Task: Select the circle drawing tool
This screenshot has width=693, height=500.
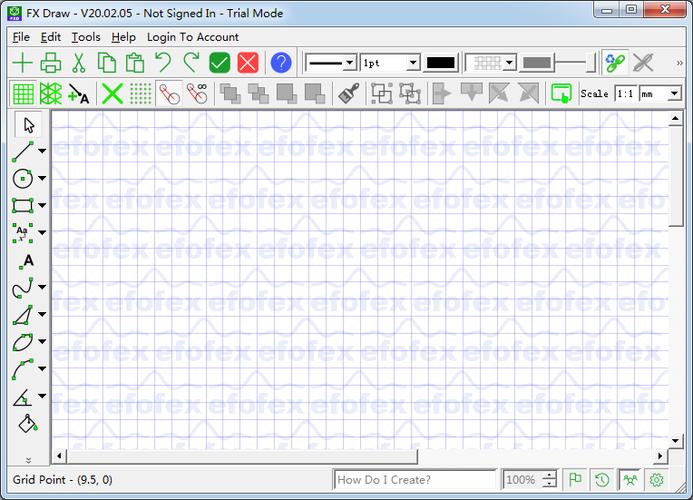Action: tap(23, 179)
